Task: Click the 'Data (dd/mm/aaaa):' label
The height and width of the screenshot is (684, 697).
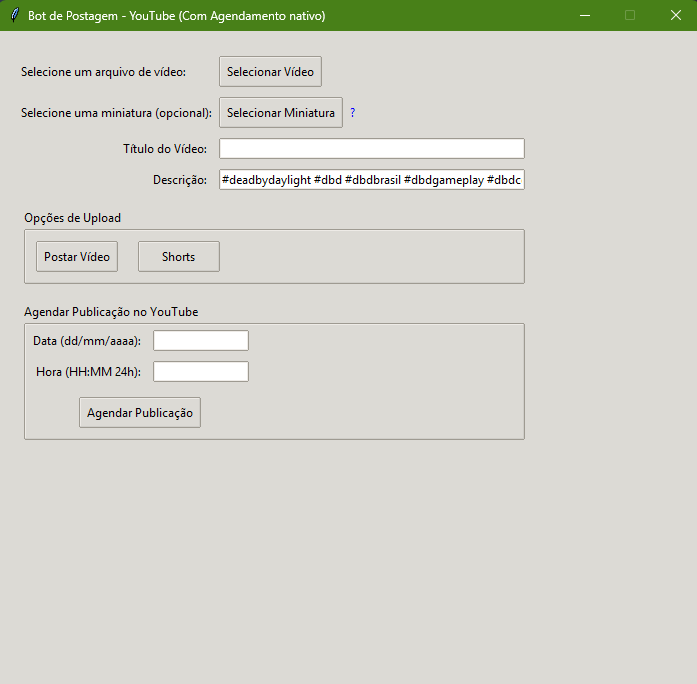Action: [x=87, y=341]
